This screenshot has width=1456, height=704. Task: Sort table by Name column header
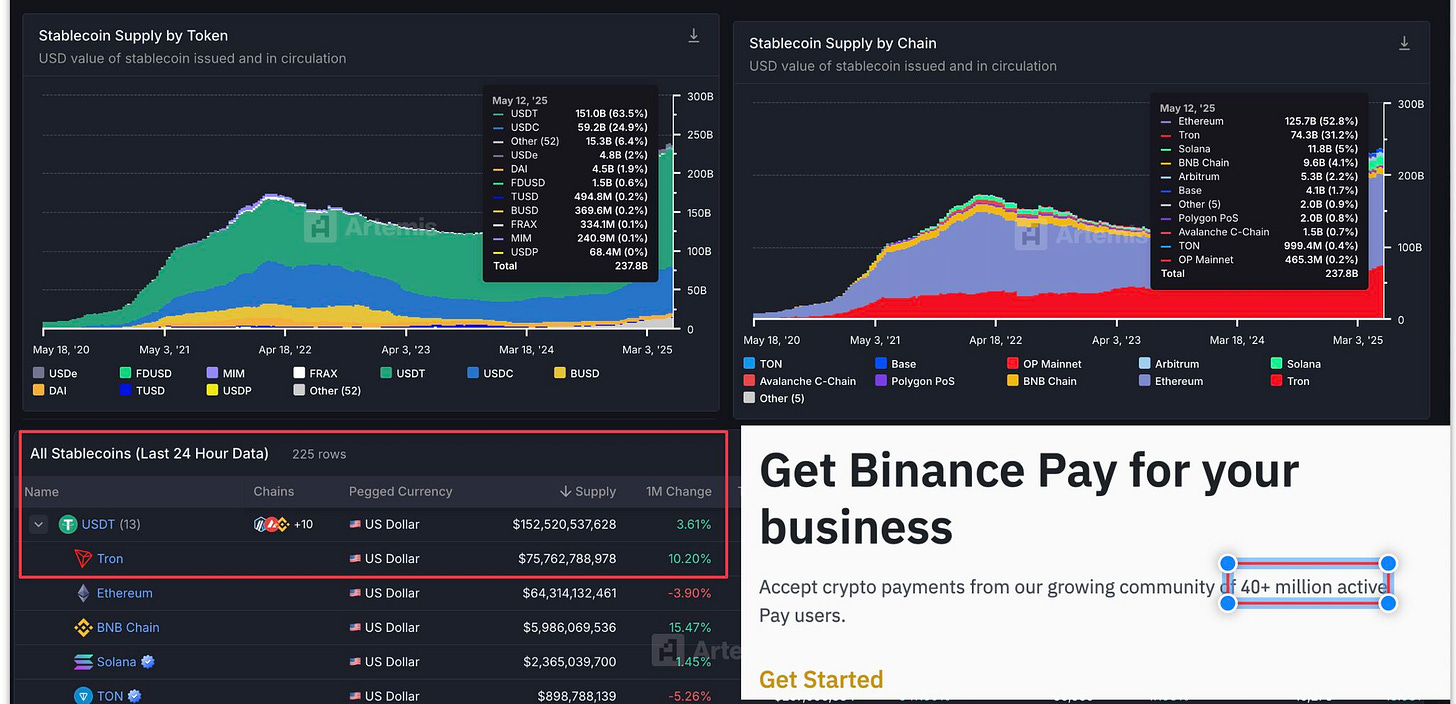[42, 491]
